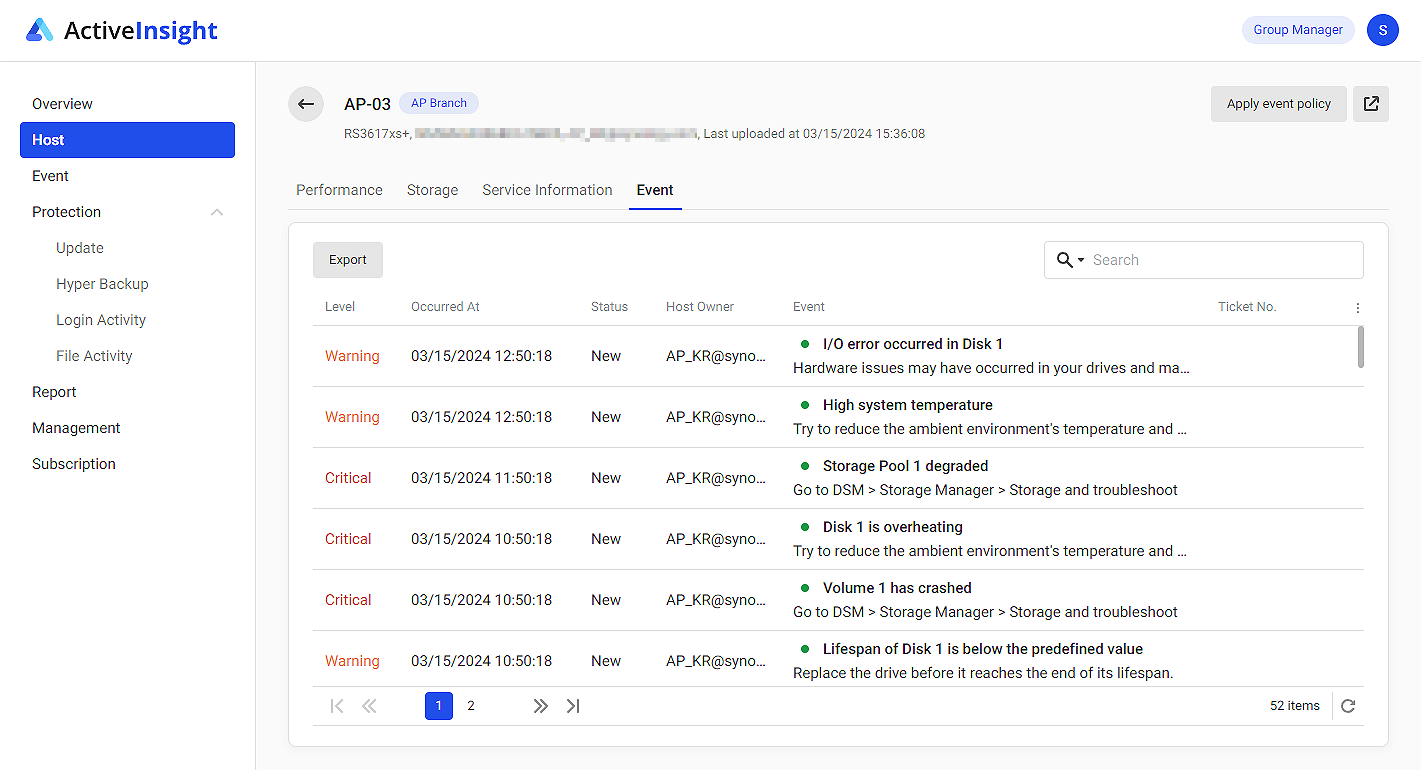The image size is (1421, 770).
Task: Open AP-03 in a new window
Action: point(1371,103)
